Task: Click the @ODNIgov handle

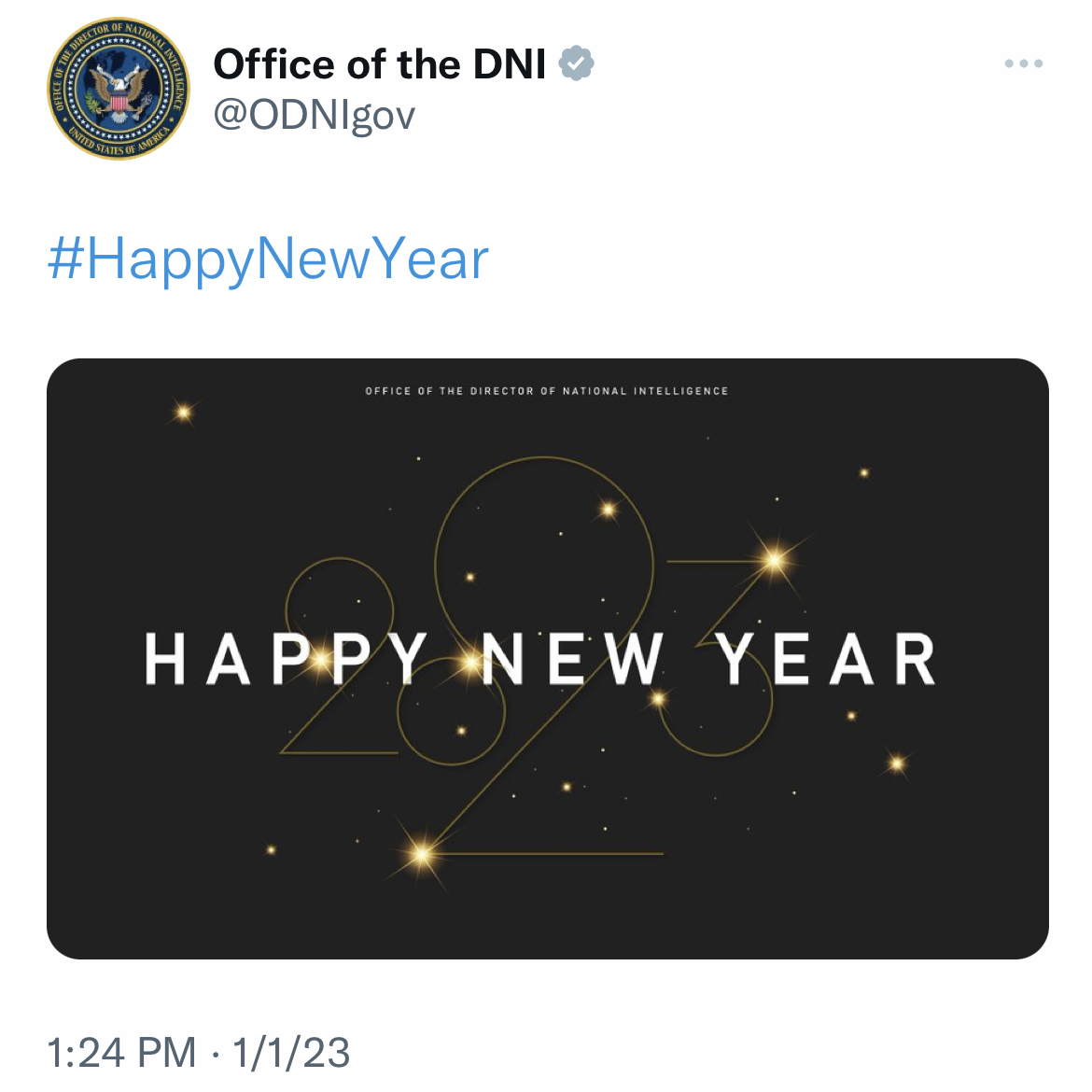Action: pos(314,115)
